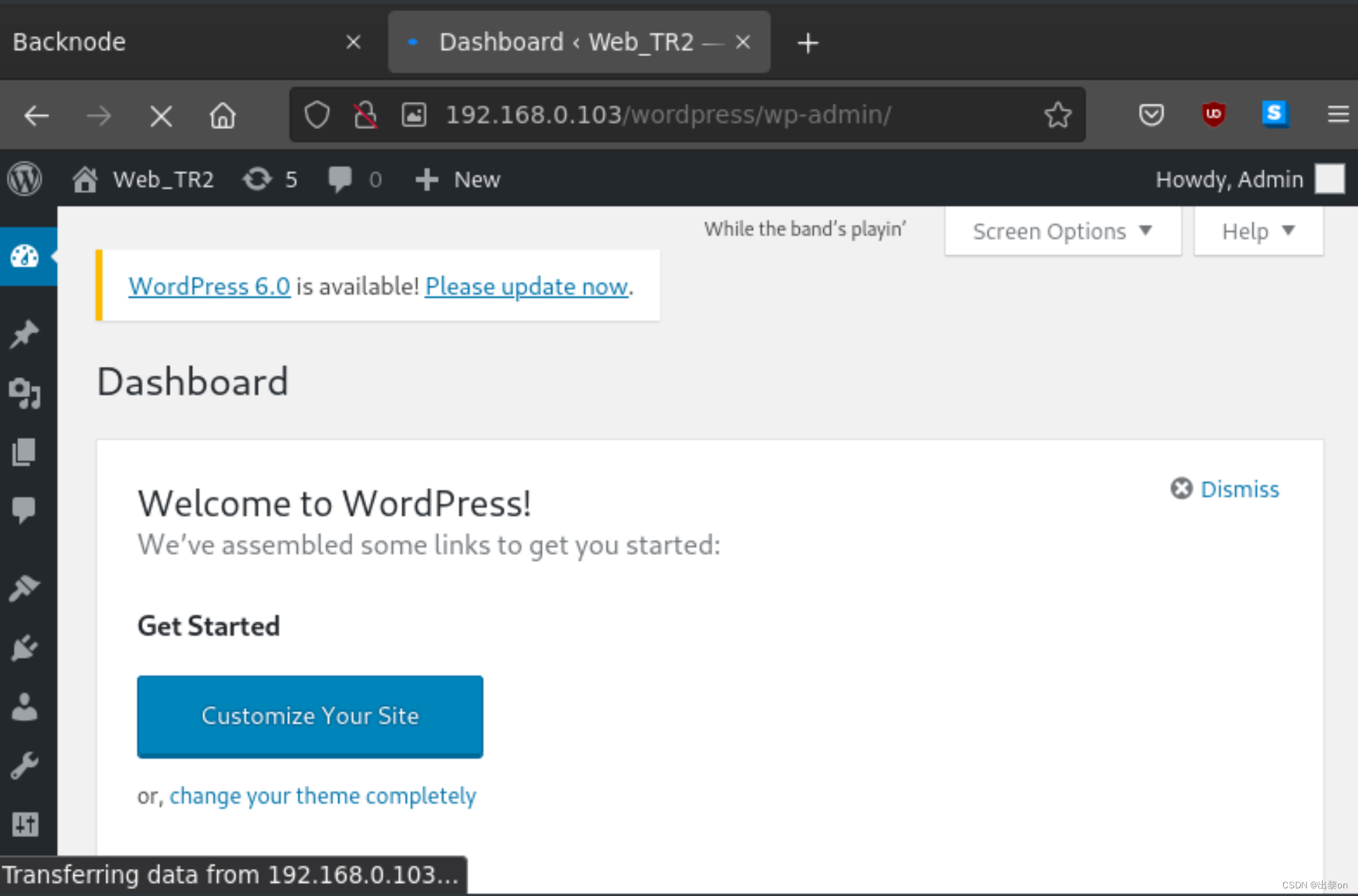Go to browser home page
1358x896 pixels.
(x=223, y=115)
